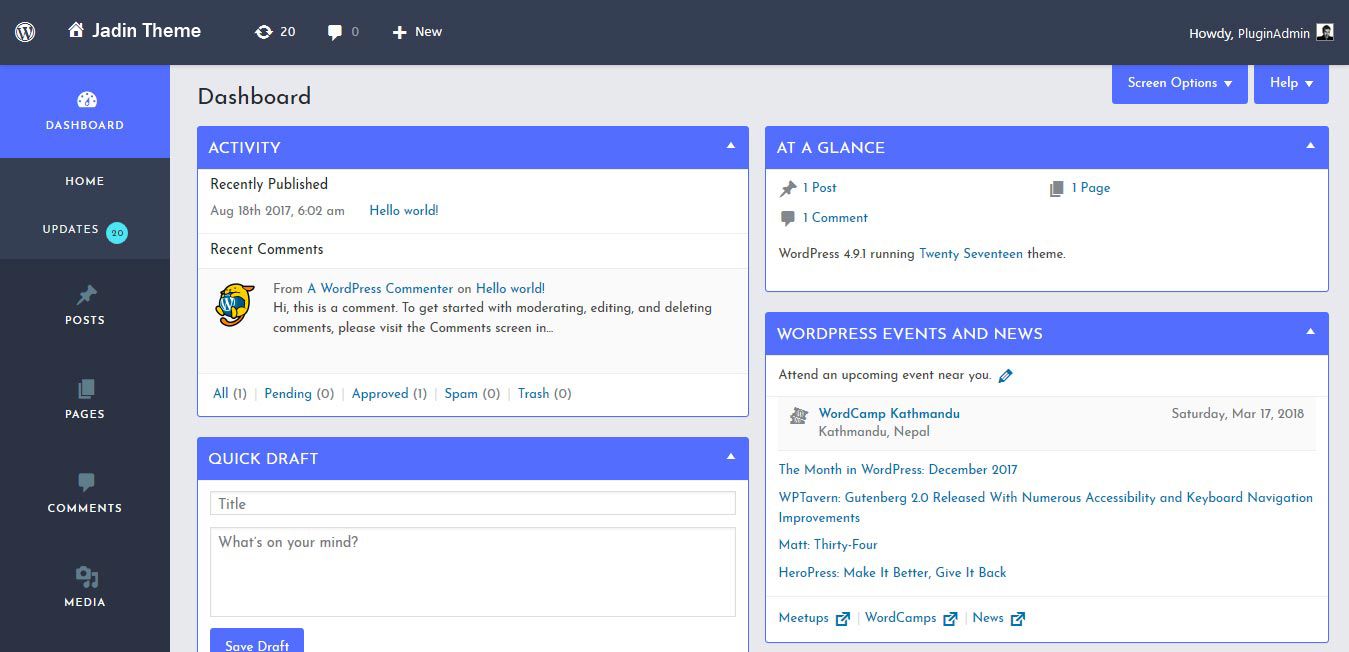Open the Hello world! post under Recently Published

[404, 211]
